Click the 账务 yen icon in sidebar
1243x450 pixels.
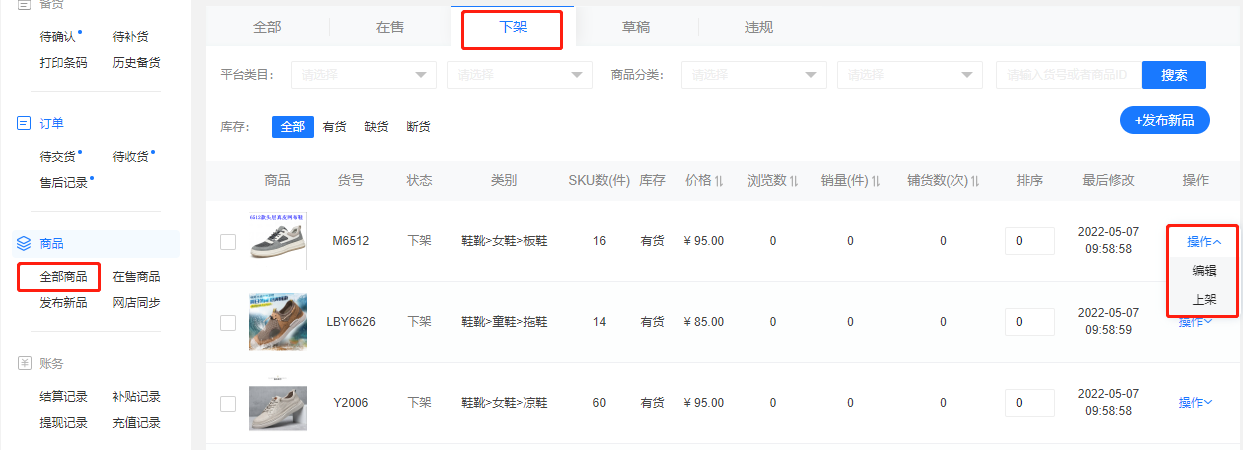[24, 363]
